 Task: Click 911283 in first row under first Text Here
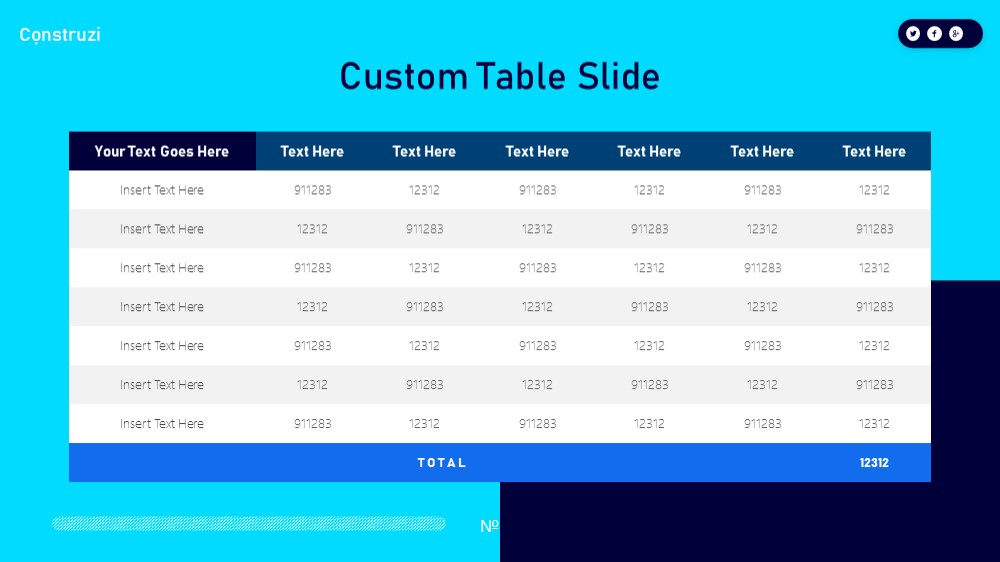312,190
